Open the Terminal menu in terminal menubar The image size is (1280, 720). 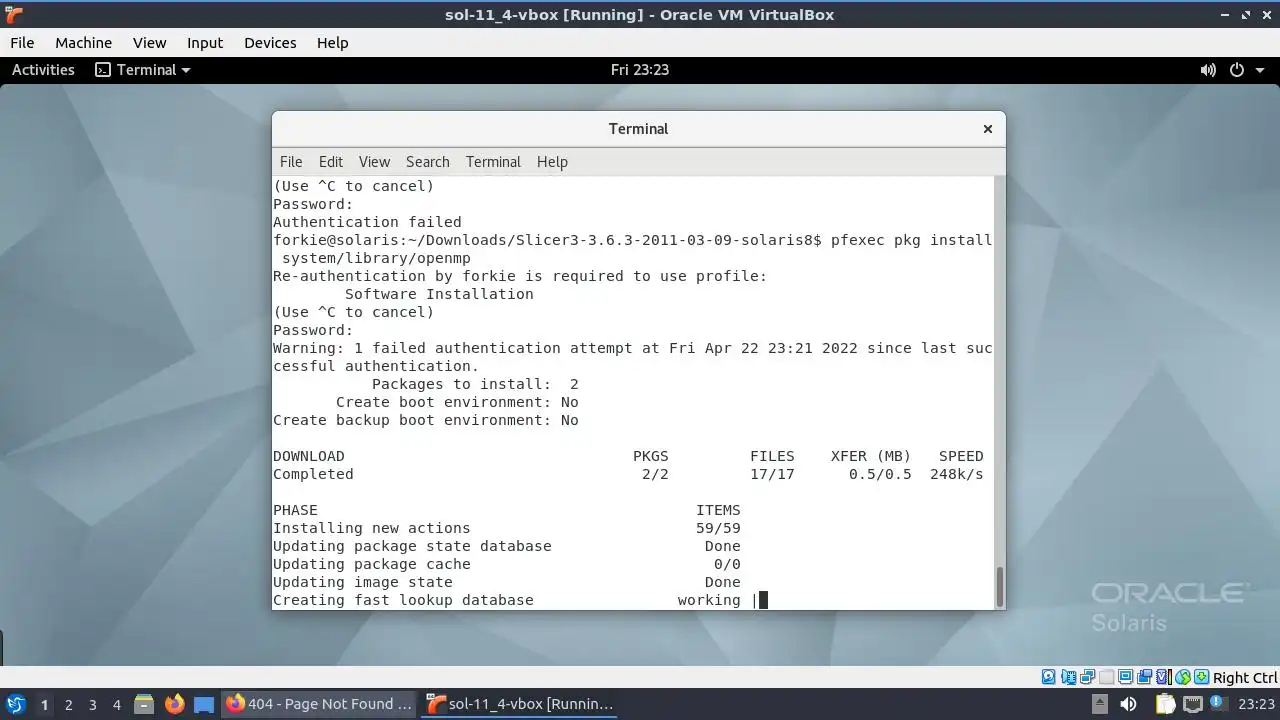(493, 162)
